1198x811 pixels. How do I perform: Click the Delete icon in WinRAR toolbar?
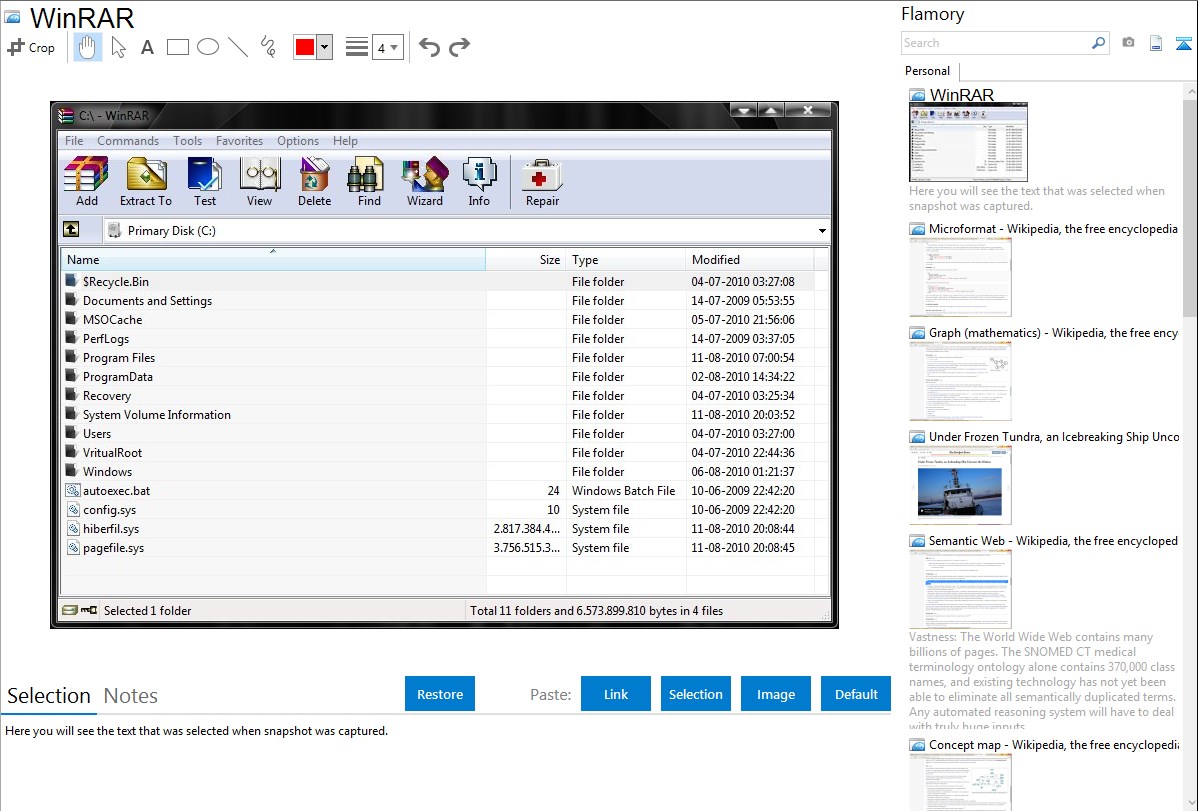pyautogui.click(x=314, y=182)
